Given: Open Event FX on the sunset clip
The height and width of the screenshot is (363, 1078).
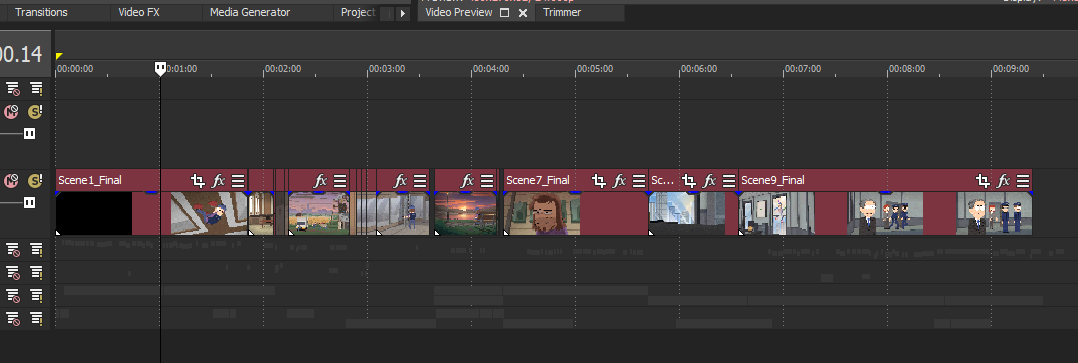Looking at the screenshot, I should coord(468,181).
